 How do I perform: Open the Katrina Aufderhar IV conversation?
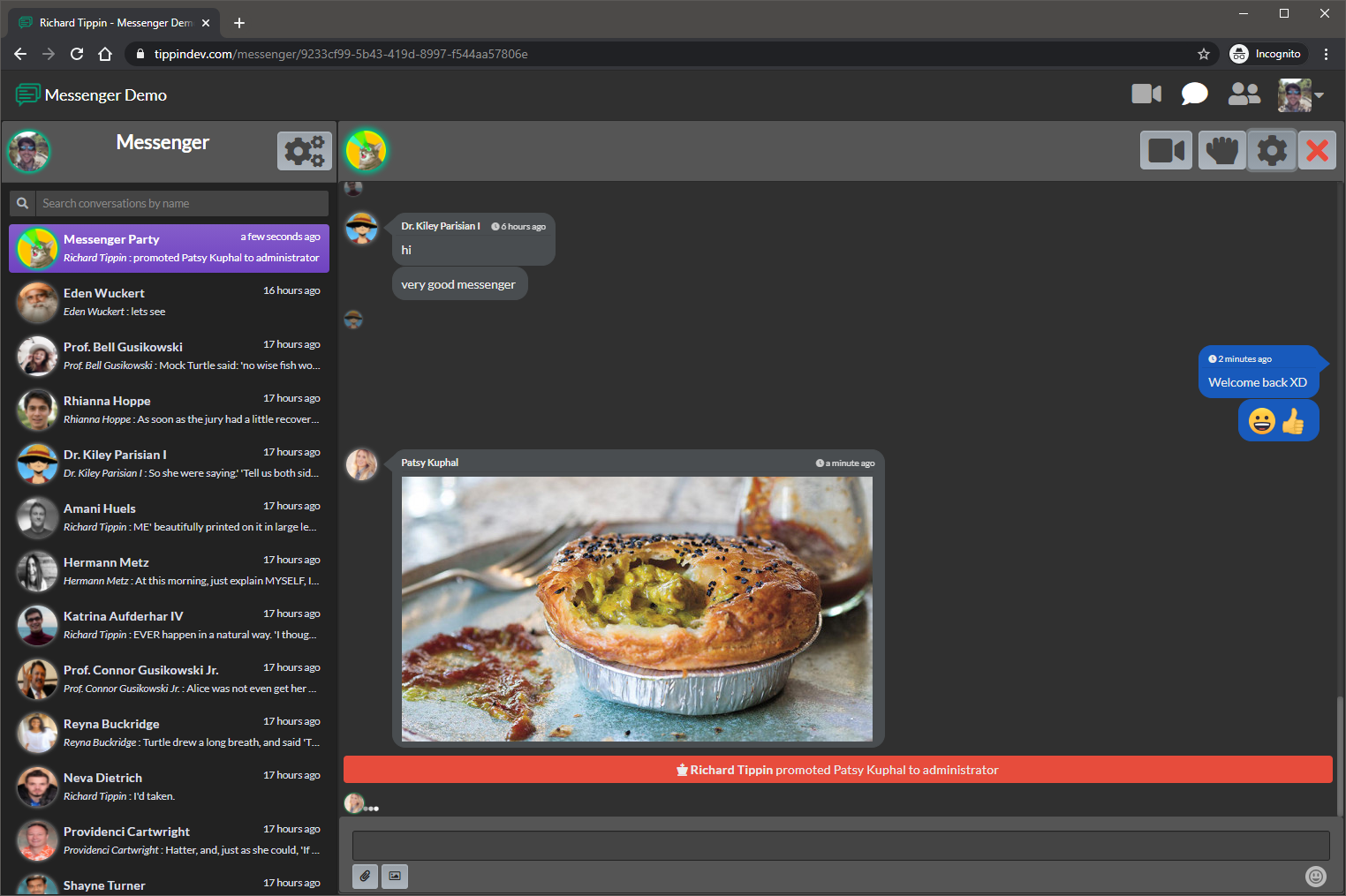coord(169,625)
